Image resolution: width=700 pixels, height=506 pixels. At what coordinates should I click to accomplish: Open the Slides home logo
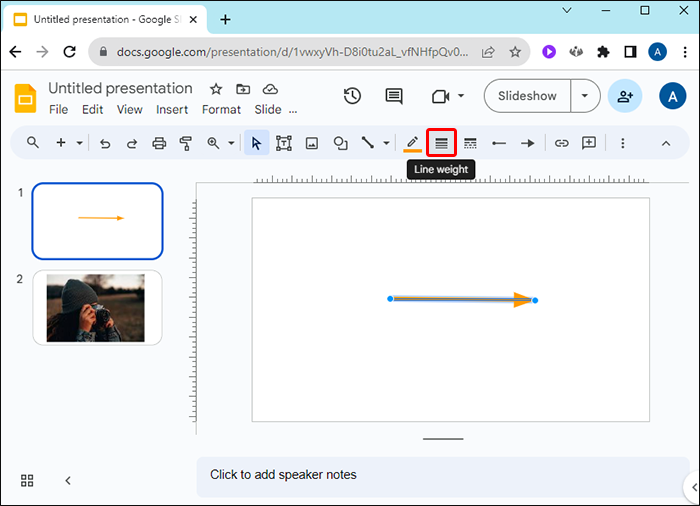pos(25,98)
